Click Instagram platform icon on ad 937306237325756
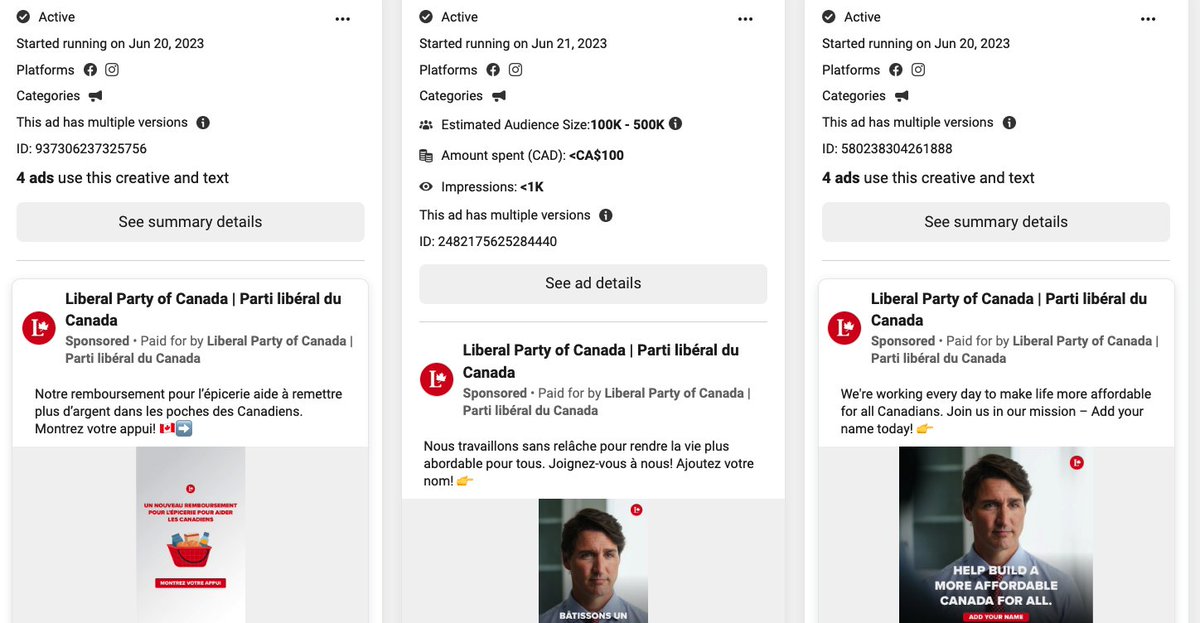The image size is (1200, 623). (x=112, y=70)
